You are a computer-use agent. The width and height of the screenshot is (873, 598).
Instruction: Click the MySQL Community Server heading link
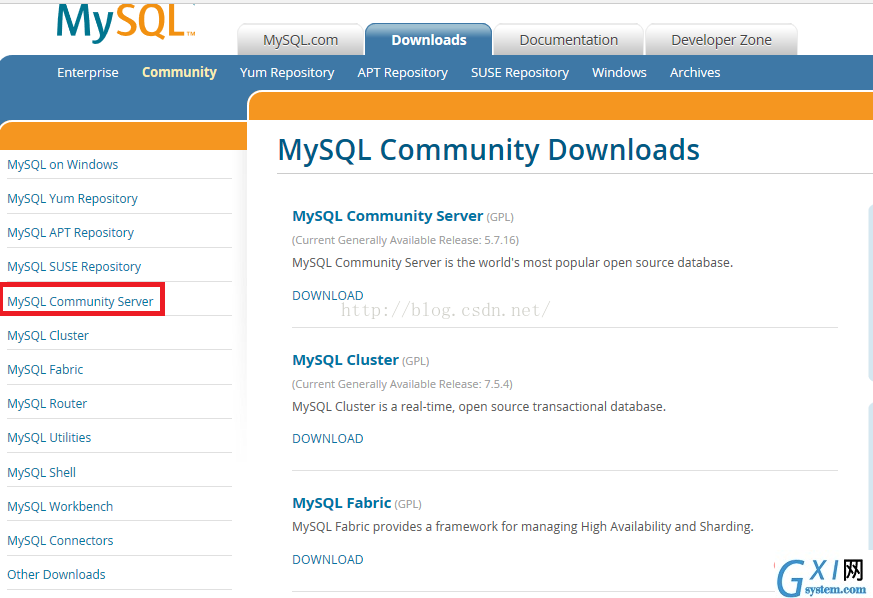pos(388,216)
